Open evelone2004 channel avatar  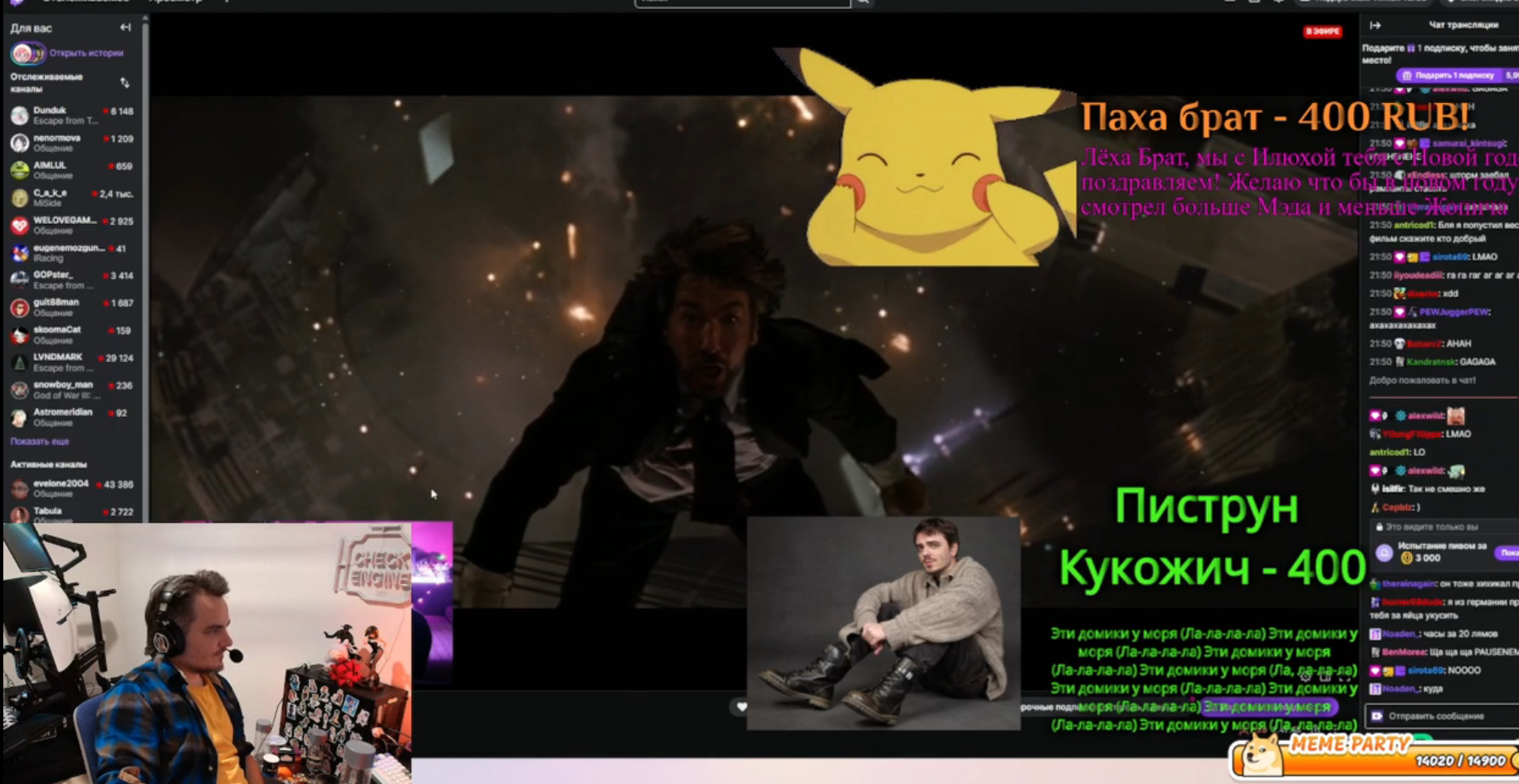click(19, 488)
